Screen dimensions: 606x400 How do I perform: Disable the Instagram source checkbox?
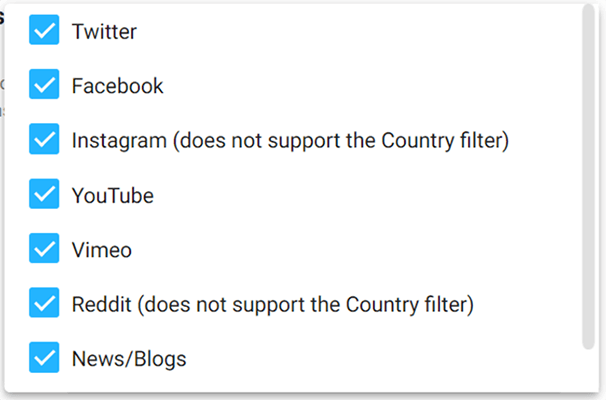(x=44, y=140)
